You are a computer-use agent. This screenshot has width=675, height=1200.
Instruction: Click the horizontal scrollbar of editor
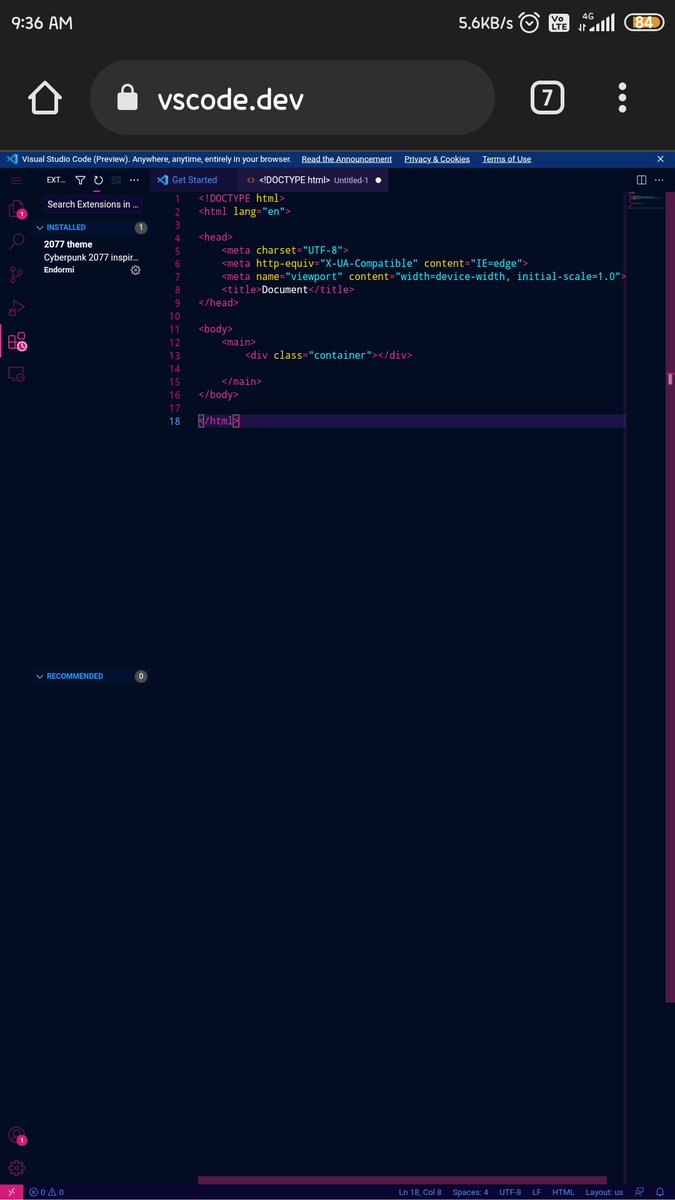[x=402, y=1181]
